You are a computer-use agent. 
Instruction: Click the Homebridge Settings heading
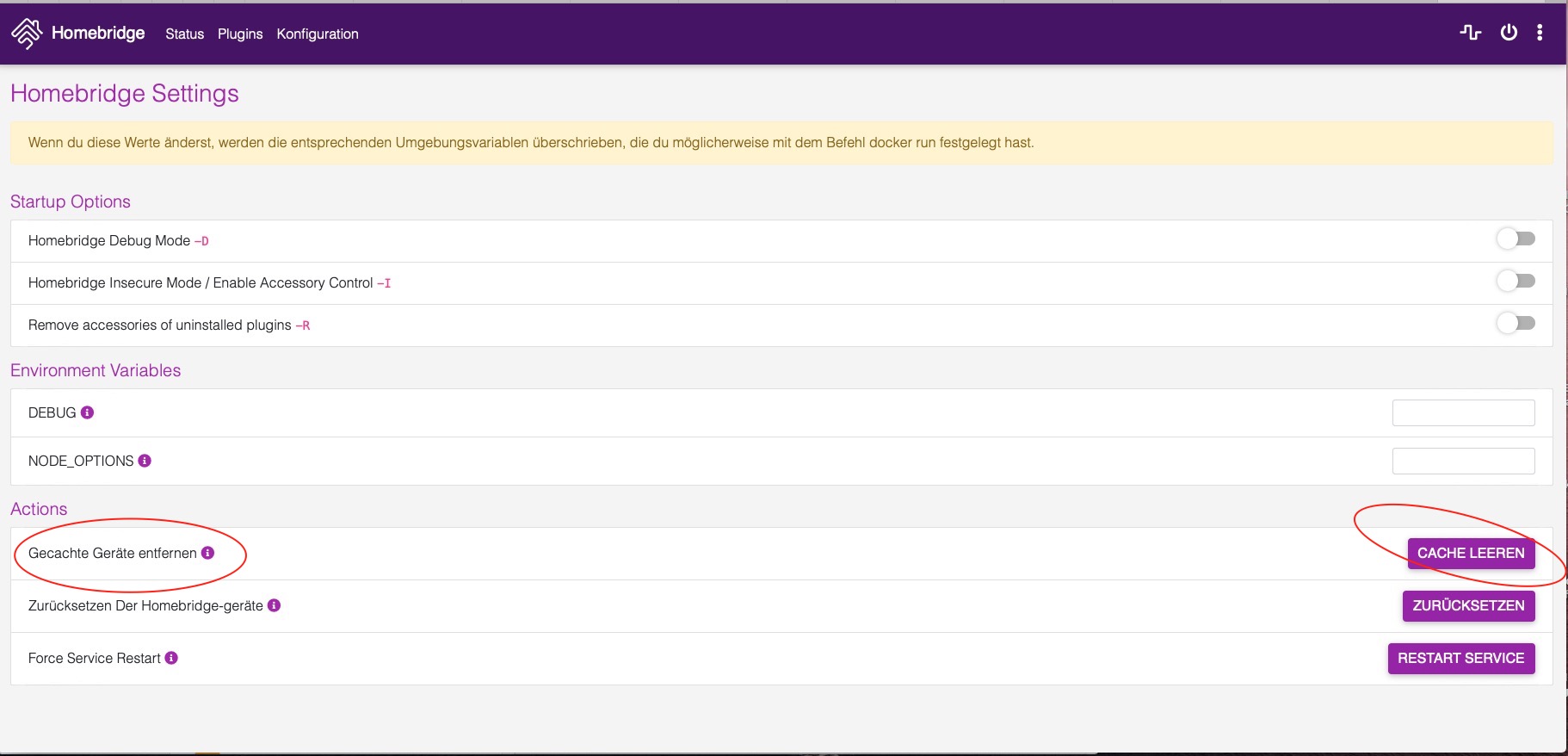tap(125, 93)
